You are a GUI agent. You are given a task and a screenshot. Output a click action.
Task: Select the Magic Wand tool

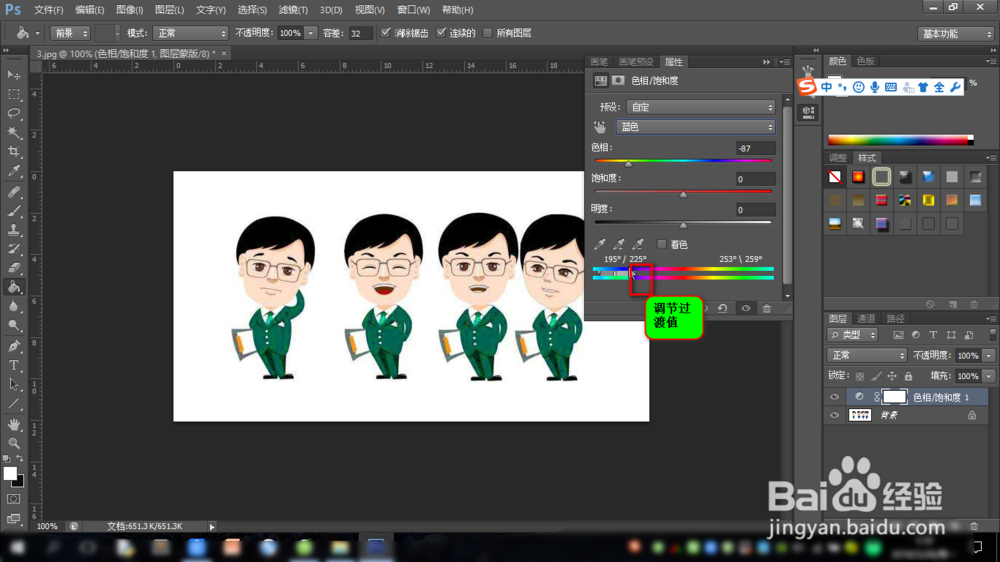pyautogui.click(x=13, y=133)
